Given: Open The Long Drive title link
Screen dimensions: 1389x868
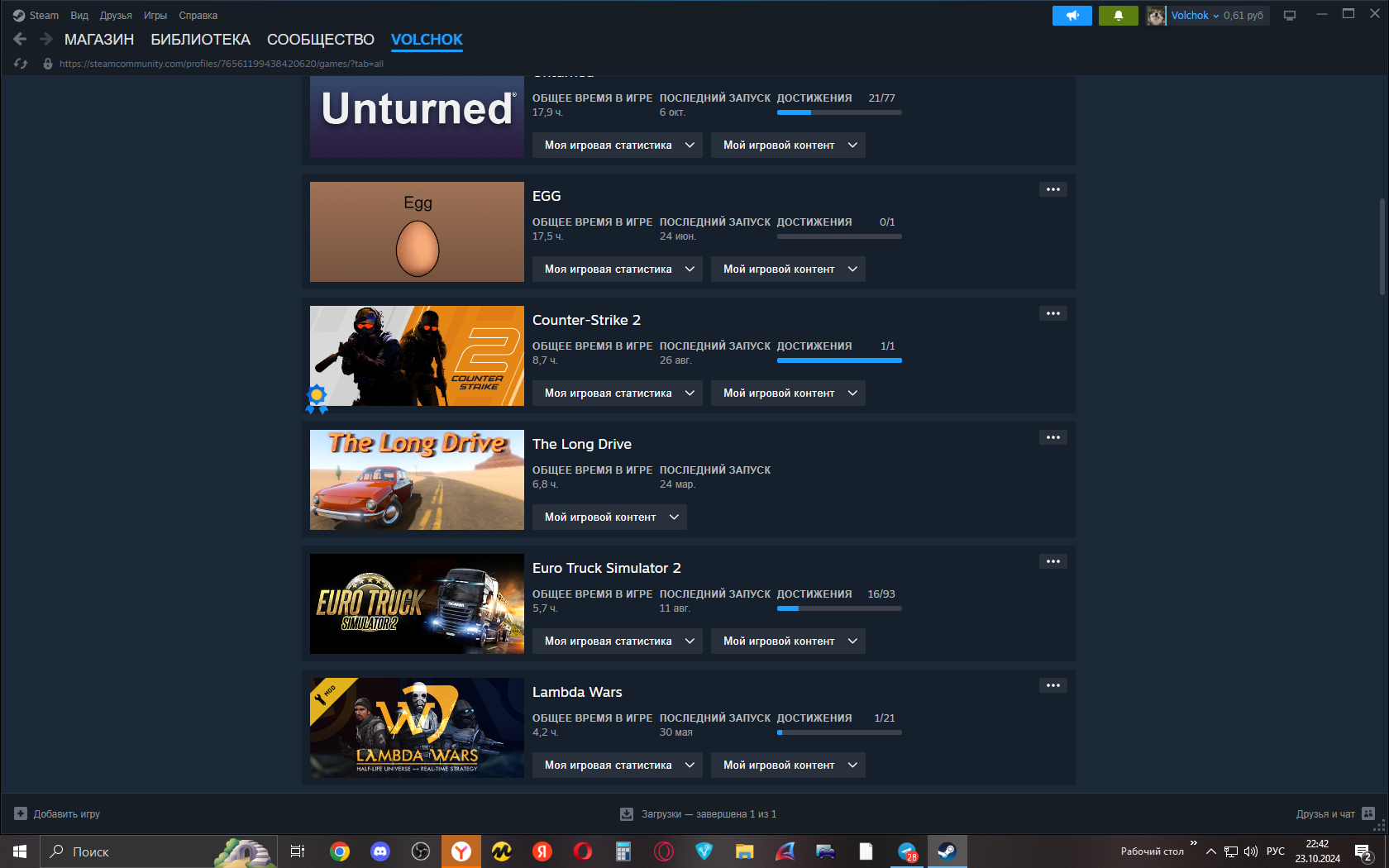Looking at the screenshot, I should (582, 444).
